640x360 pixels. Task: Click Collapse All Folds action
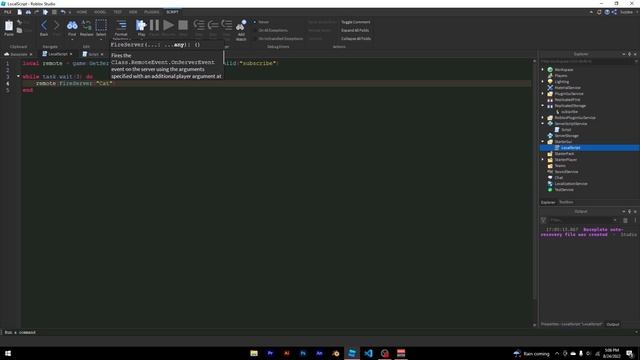[356, 38]
